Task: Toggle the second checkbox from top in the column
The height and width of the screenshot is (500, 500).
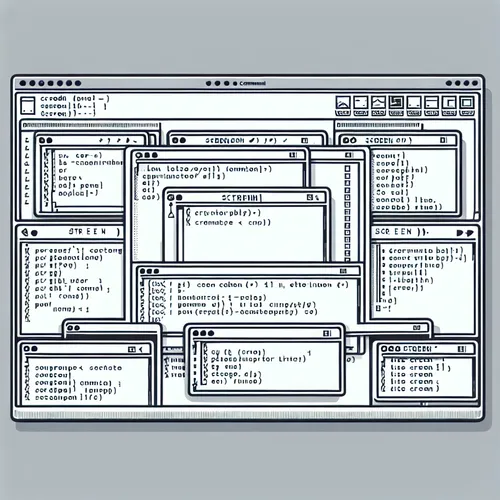Action: (x=347, y=176)
